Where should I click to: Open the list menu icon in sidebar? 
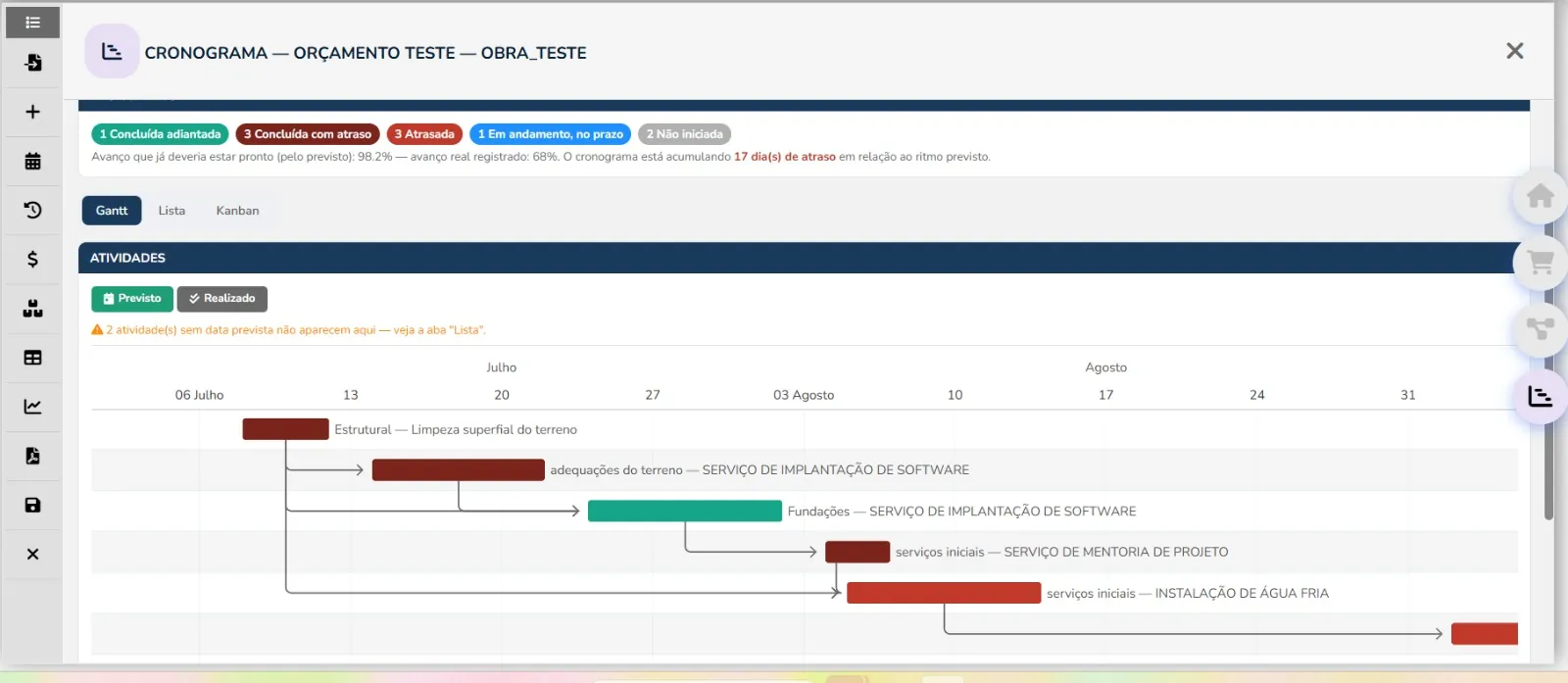[x=32, y=22]
